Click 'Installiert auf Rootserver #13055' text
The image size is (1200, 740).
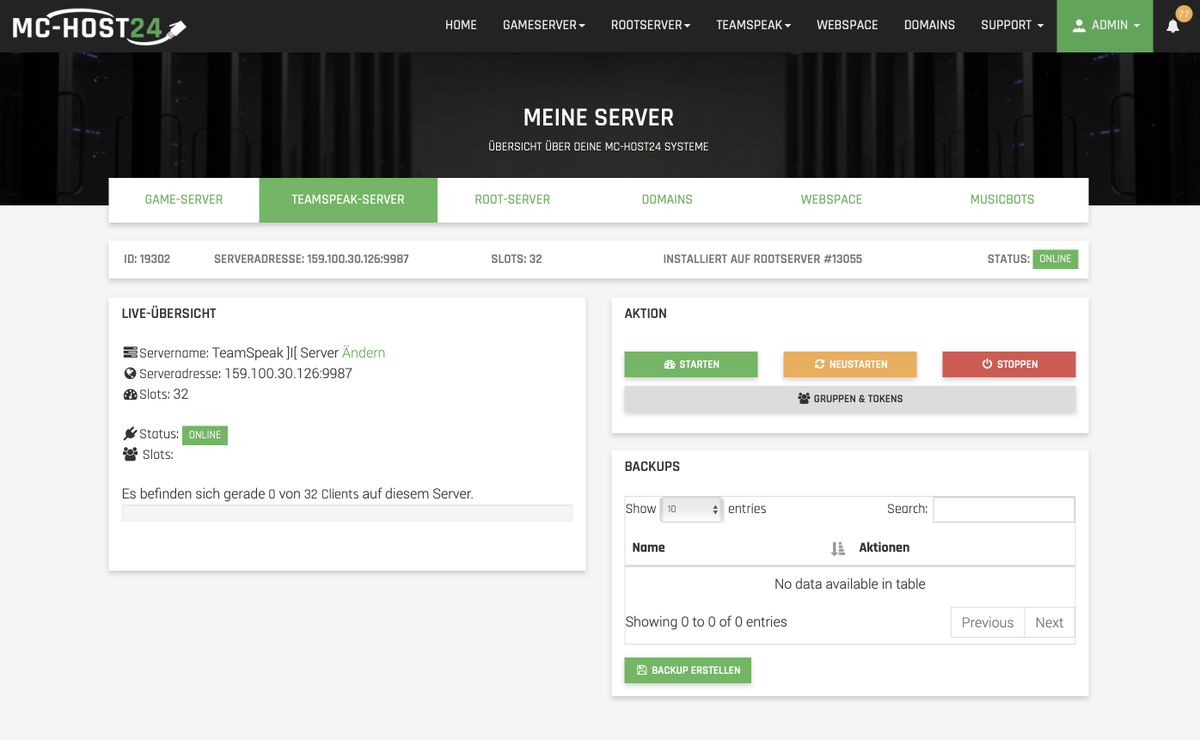(x=763, y=259)
